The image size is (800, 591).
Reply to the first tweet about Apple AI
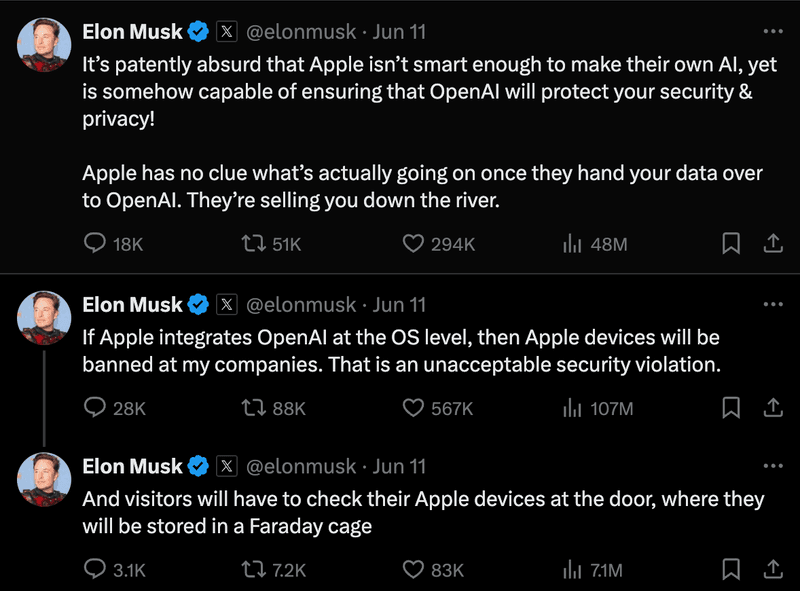coord(96,242)
